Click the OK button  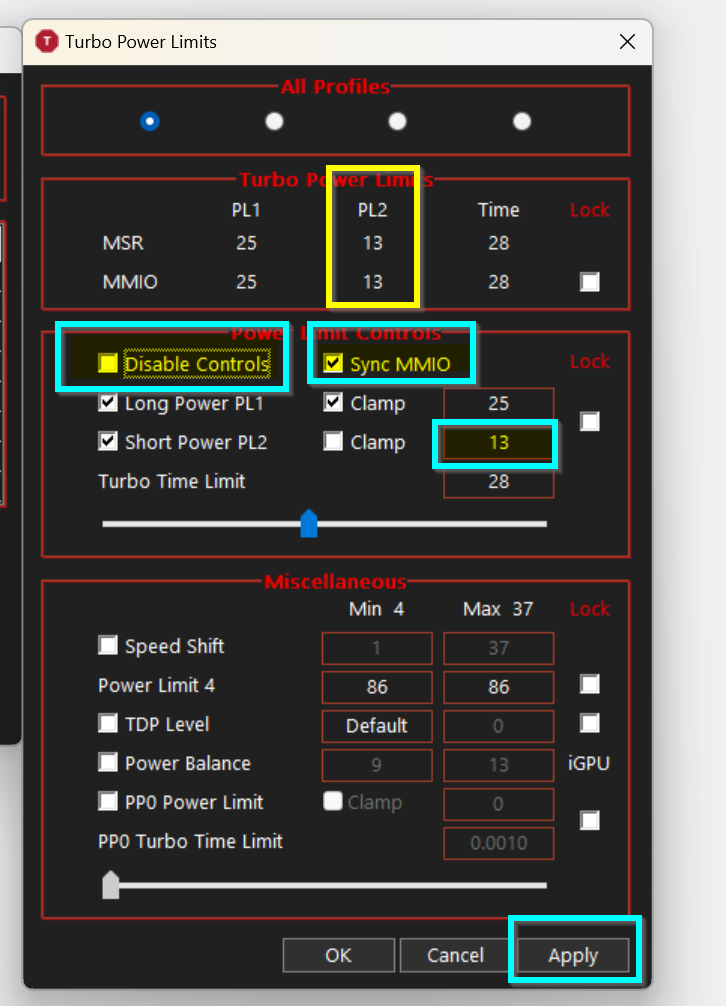click(339, 955)
